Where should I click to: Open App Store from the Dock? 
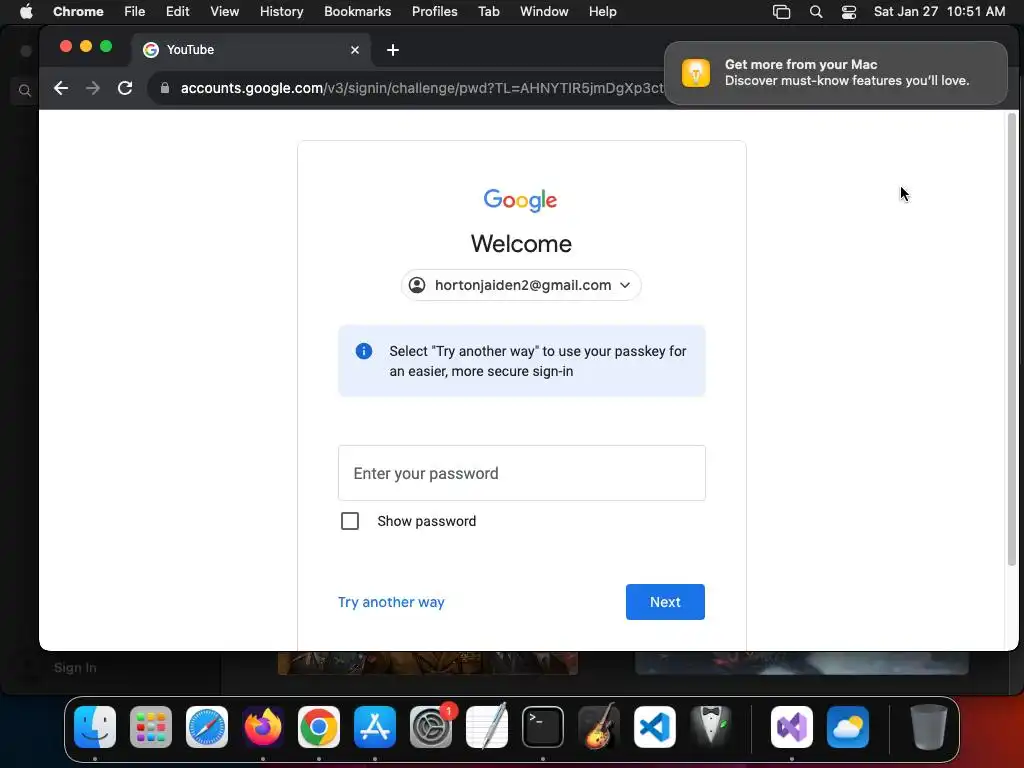375,727
